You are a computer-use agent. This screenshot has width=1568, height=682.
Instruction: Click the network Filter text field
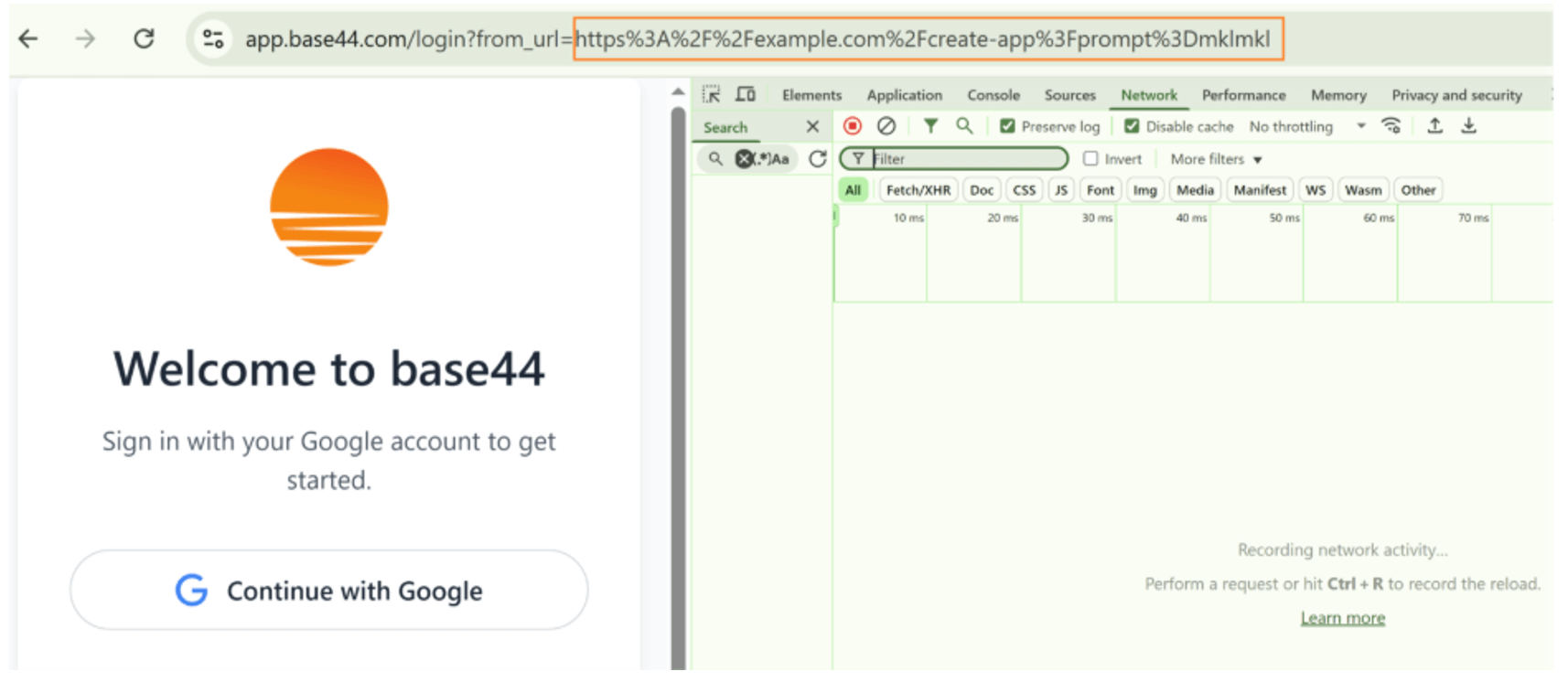click(967, 159)
